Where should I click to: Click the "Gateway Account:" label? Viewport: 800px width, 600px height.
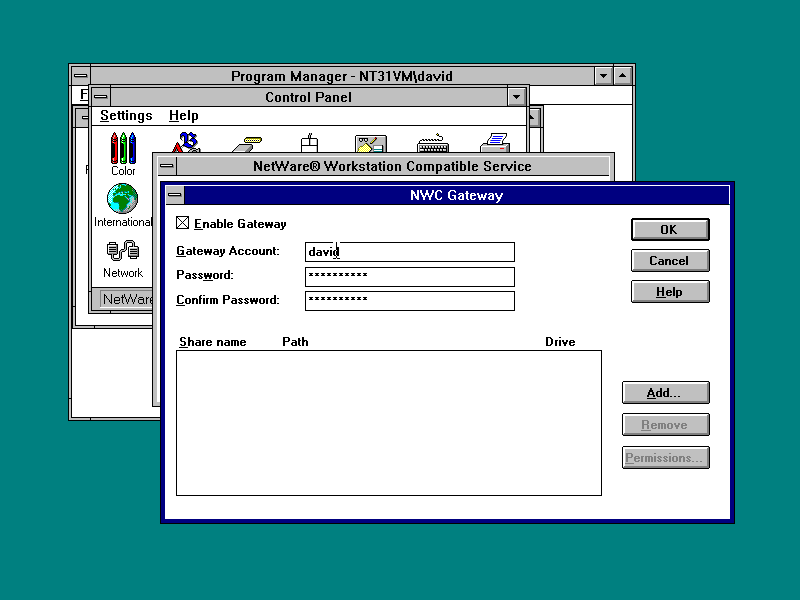pos(228,251)
